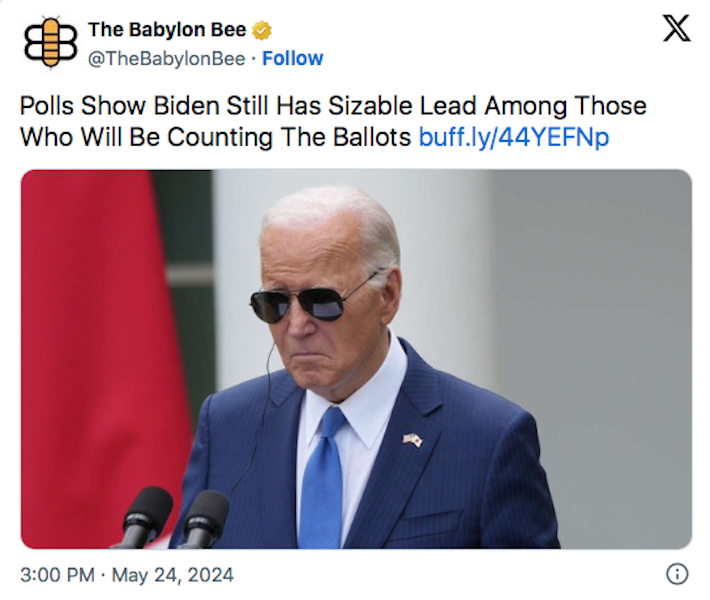This screenshot has width=710, height=600.
Task: Click the gold verified badge
Action: tap(262, 30)
